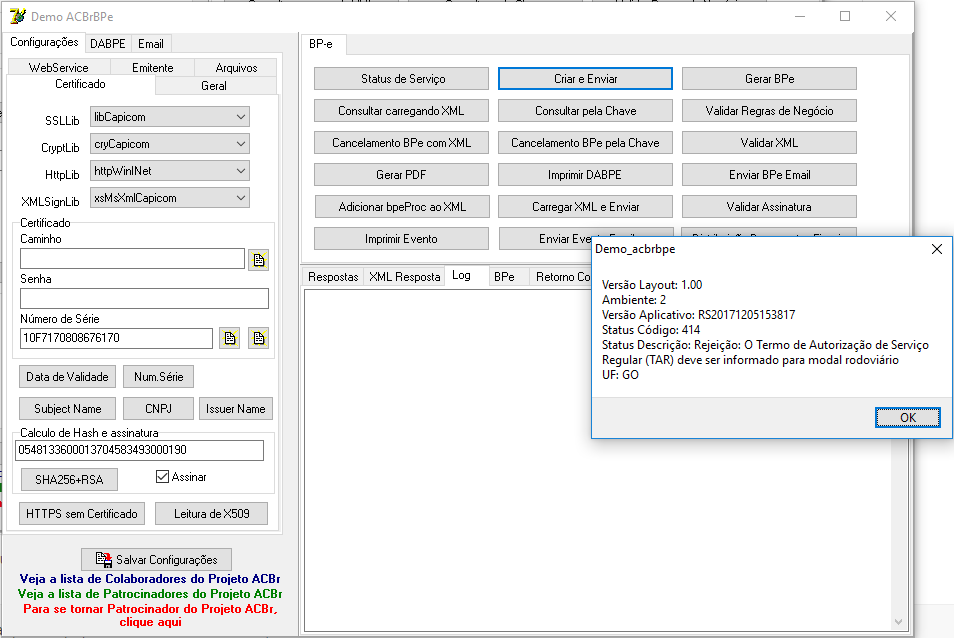
Task: Focus the Senha password field
Action: point(144,299)
